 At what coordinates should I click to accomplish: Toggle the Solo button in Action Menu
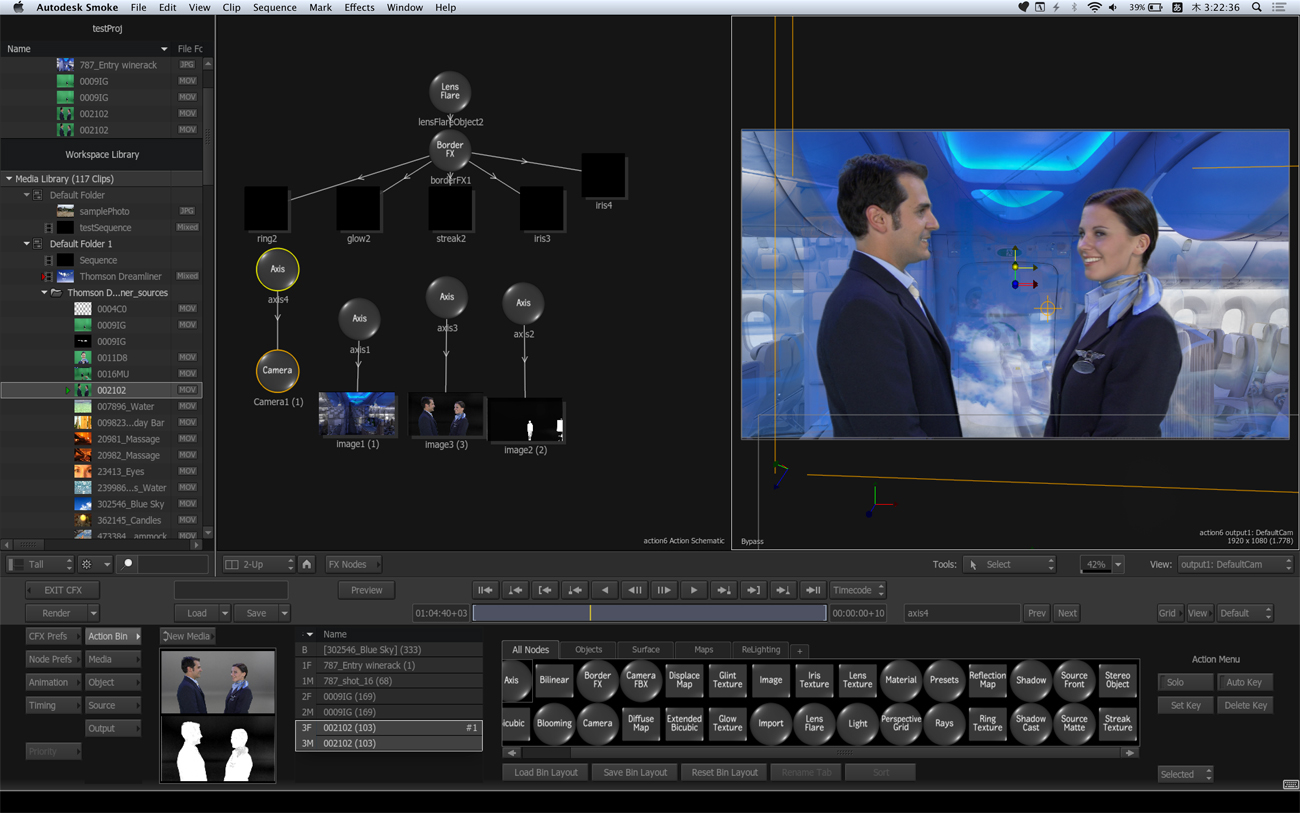(1185, 682)
